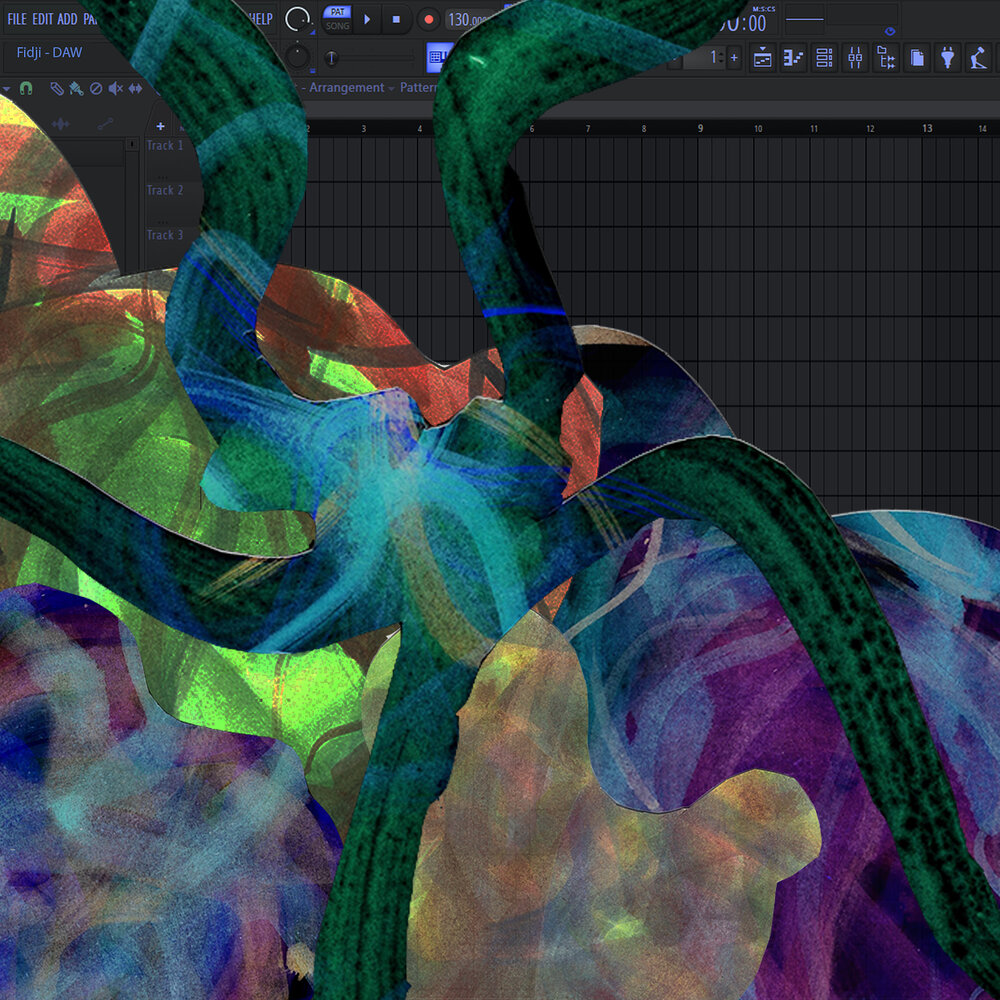Switch playback mode to SONG
Viewport: 1000px width, 1000px height.
click(337, 26)
